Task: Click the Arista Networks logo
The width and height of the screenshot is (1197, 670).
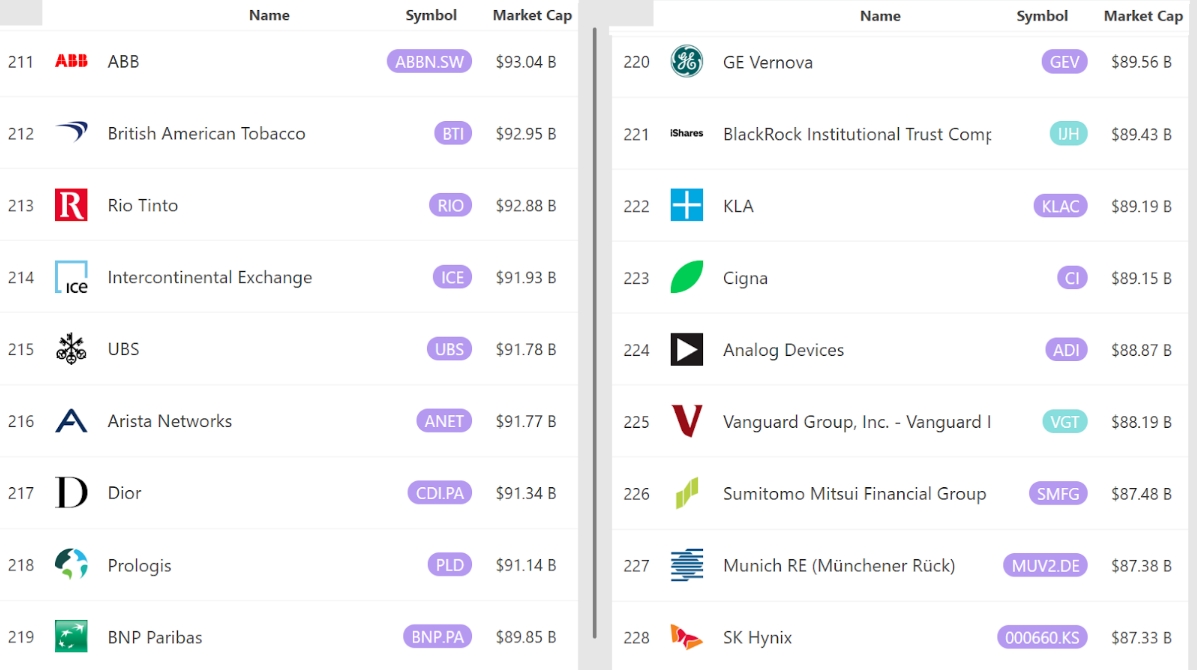Action: click(x=71, y=421)
